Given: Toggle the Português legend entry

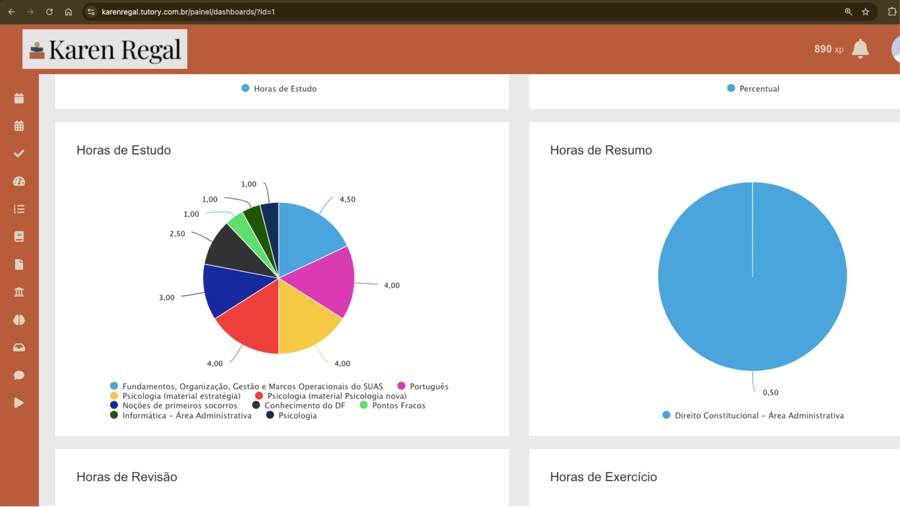Looking at the screenshot, I should coord(423,386).
